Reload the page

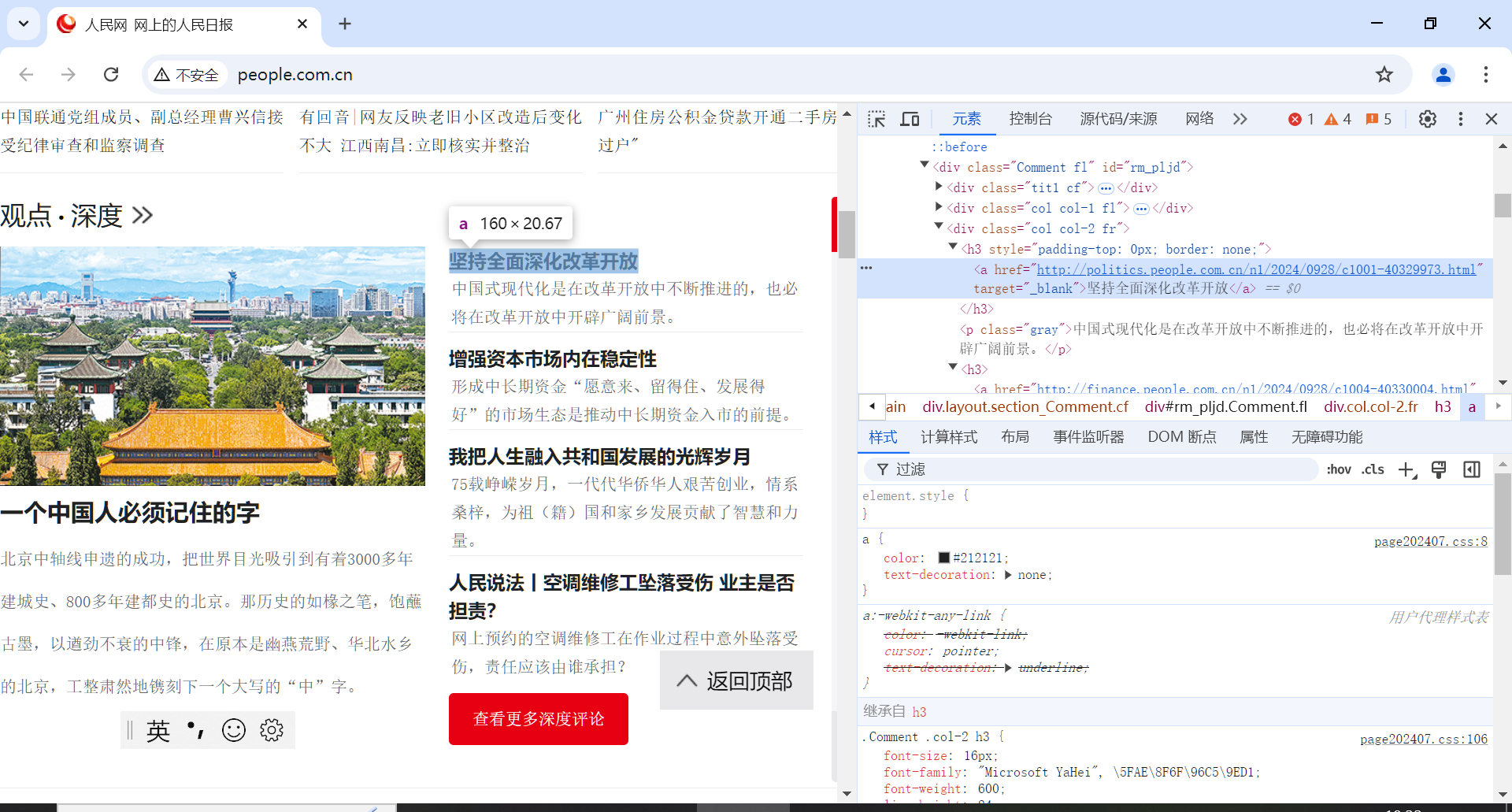pyautogui.click(x=111, y=75)
